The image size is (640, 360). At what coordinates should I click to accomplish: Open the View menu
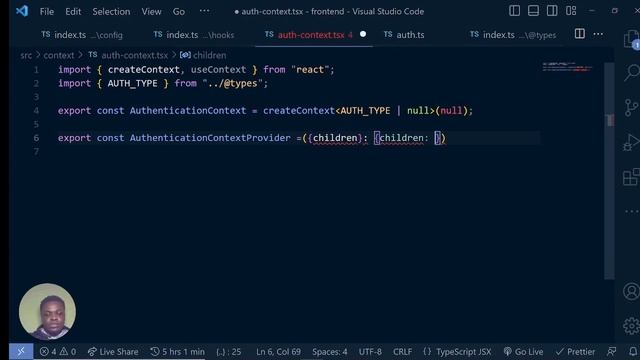tap(151, 11)
